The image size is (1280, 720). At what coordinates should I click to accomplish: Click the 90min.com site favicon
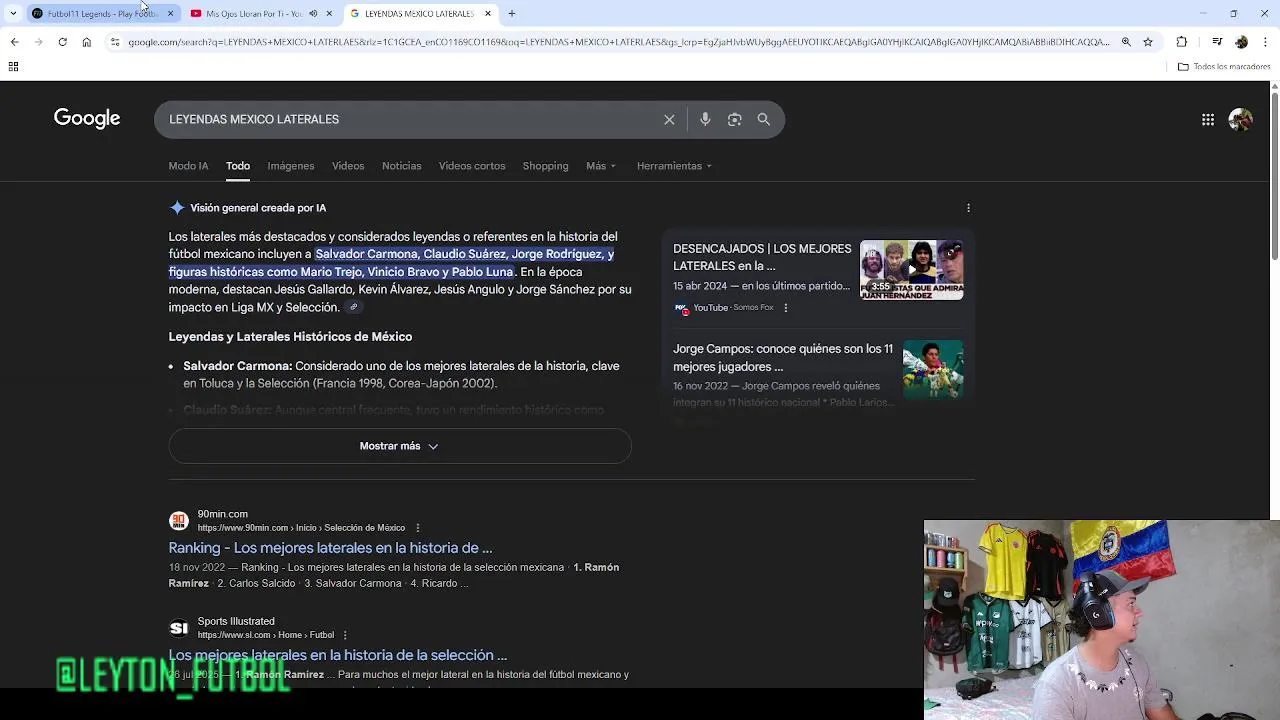coord(179,521)
